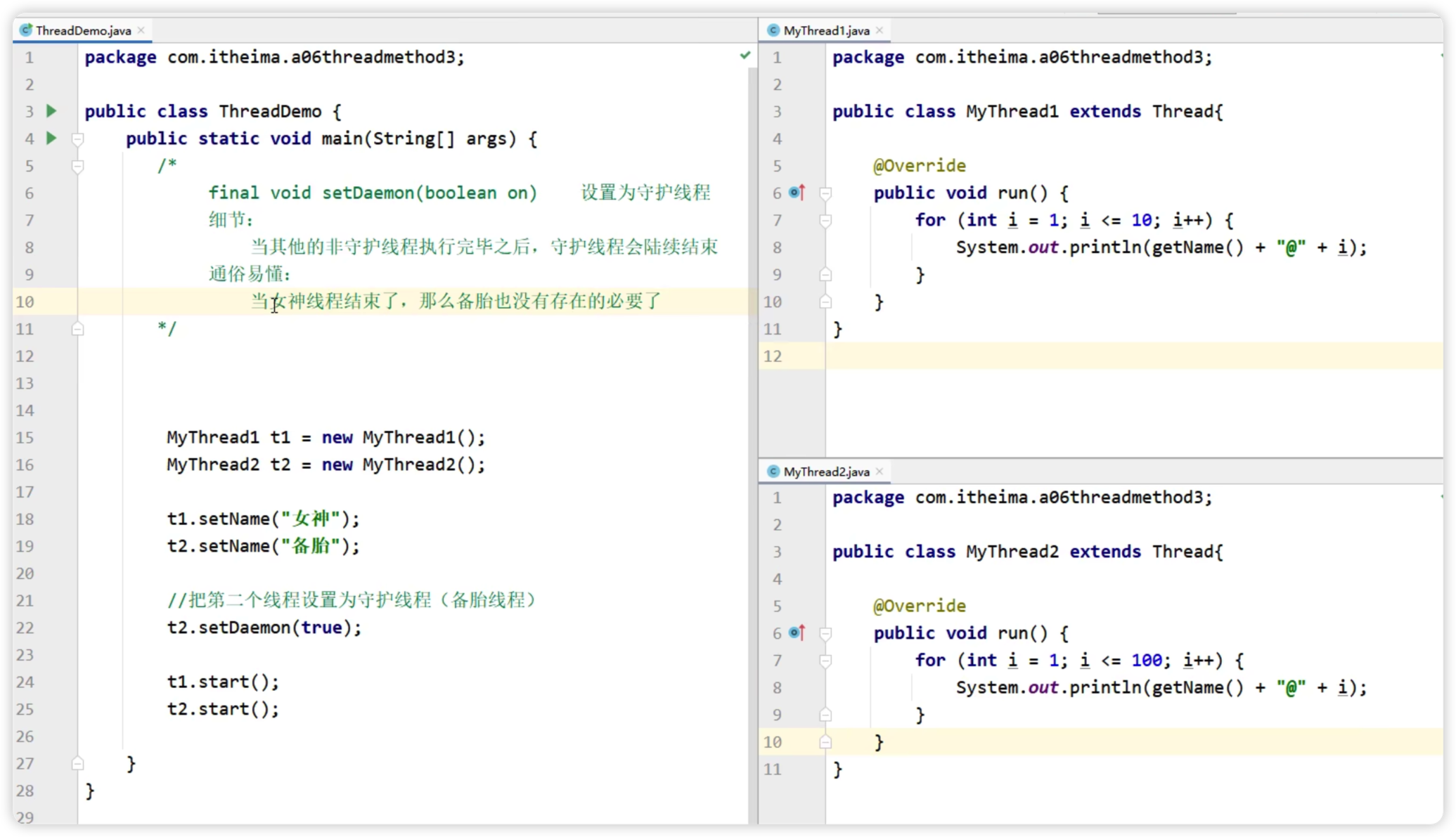
Task: Collapse for loop fold marker in MyThread2.java
Action: coord(826,661)
